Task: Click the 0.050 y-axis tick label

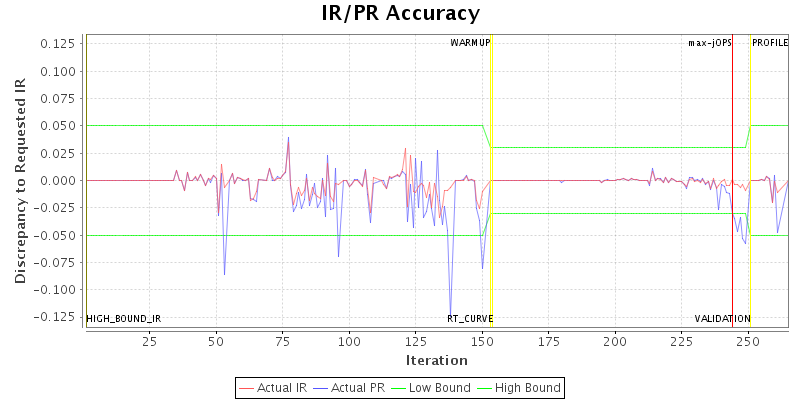Action: click(x=58, y=126)
